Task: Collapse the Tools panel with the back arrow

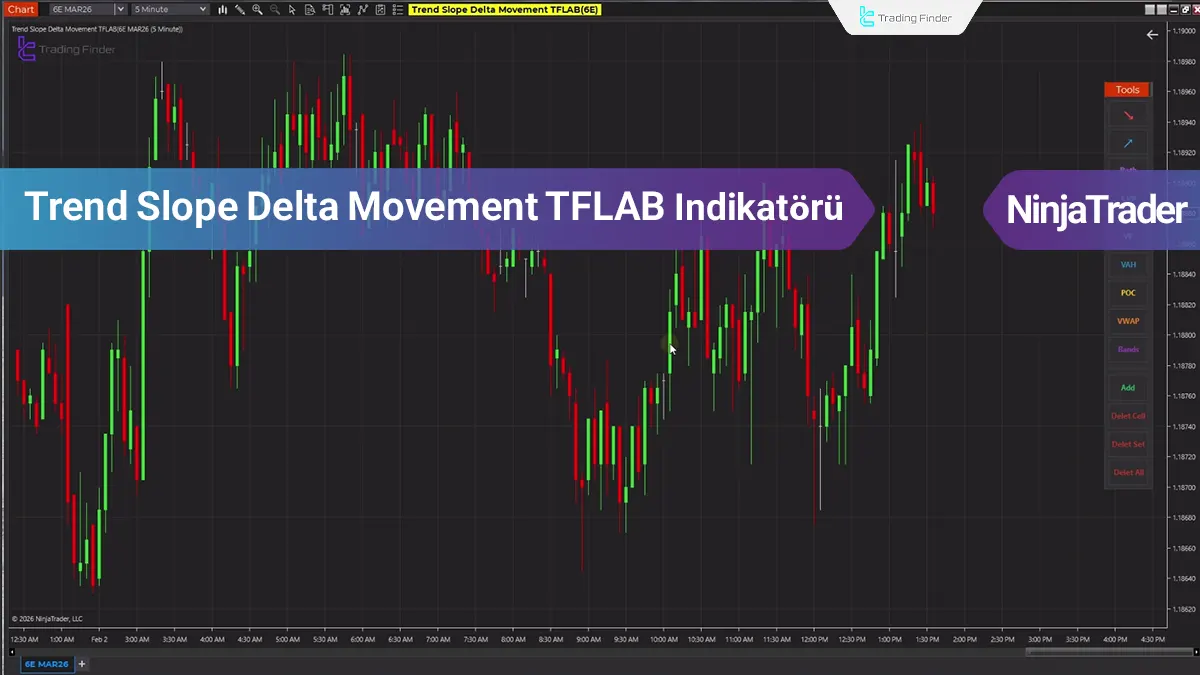Action: pos(1152,34)
